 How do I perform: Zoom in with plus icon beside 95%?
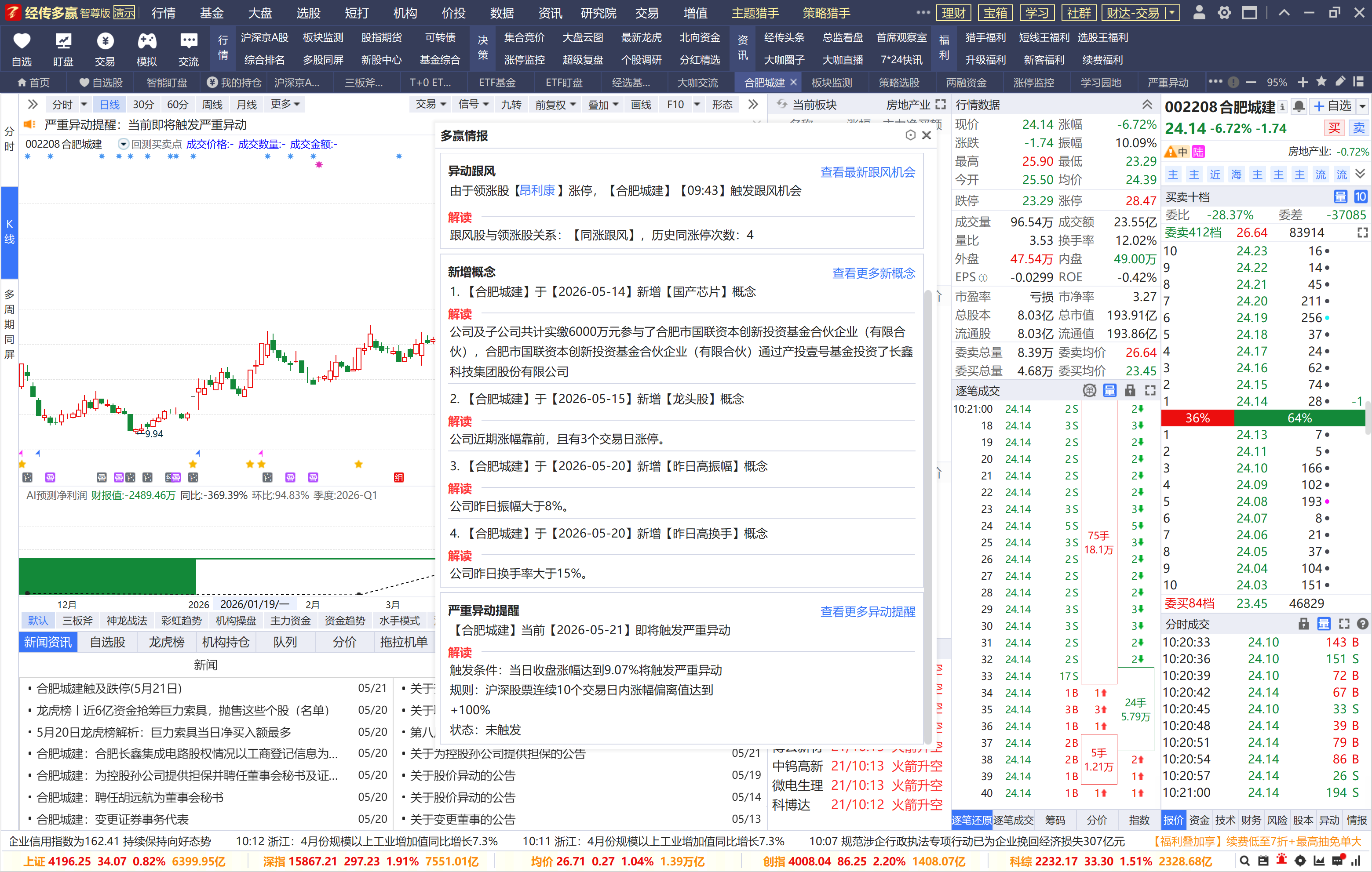(x=1303, y=83)
